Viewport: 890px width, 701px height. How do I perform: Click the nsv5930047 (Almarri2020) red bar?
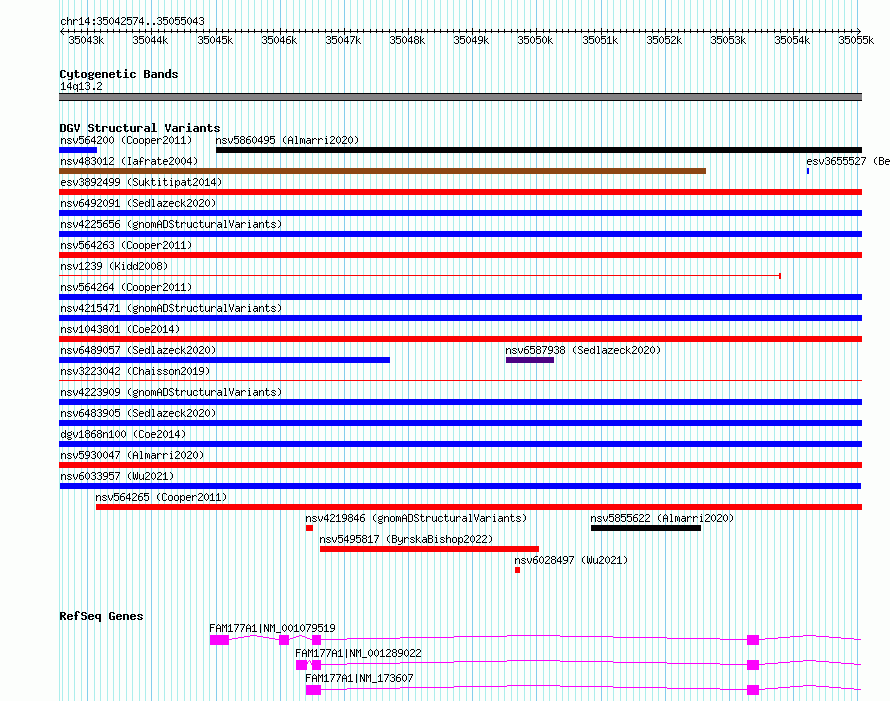(x=460, y=465)
